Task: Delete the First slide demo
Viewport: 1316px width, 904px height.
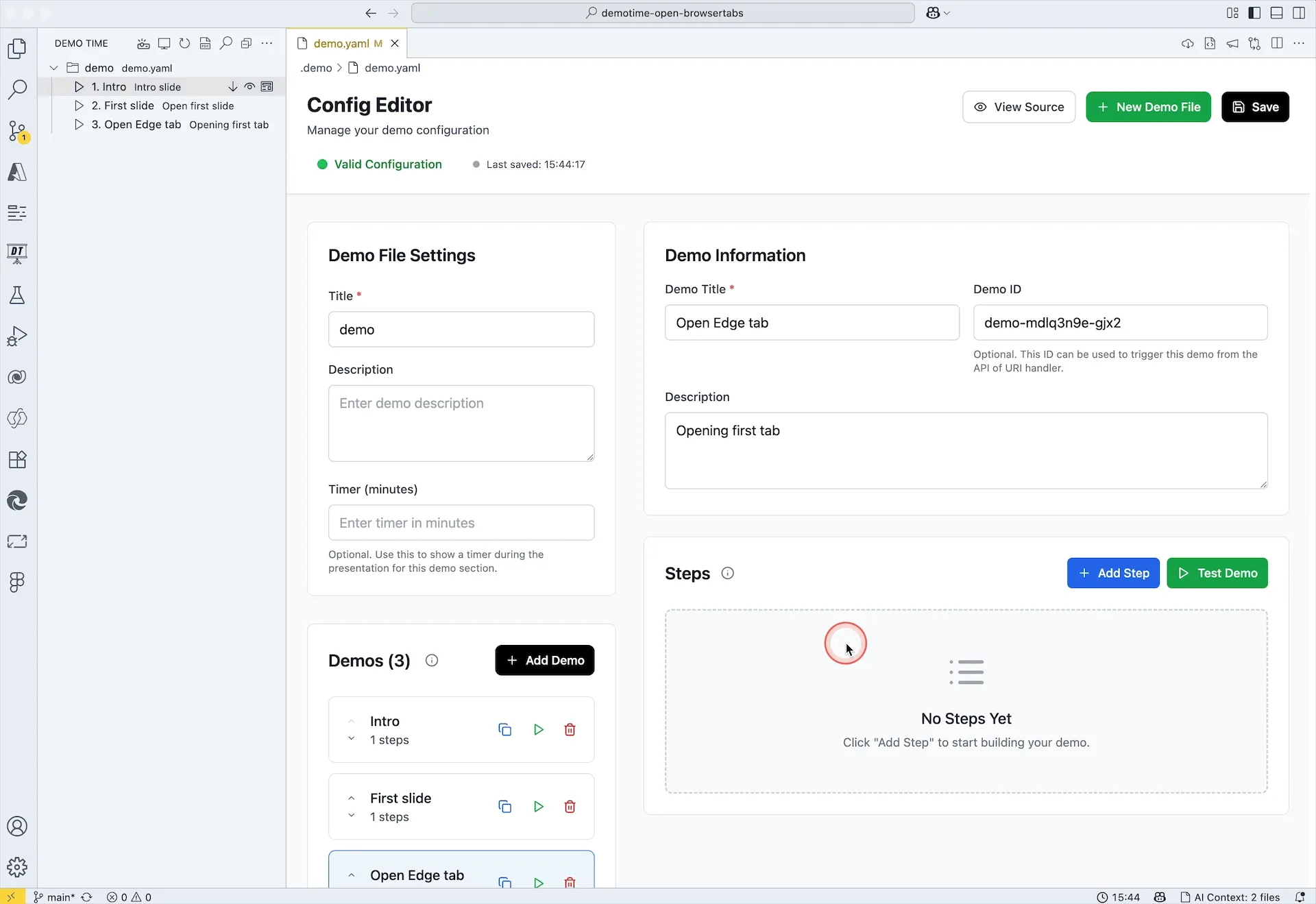Action: 570,807
